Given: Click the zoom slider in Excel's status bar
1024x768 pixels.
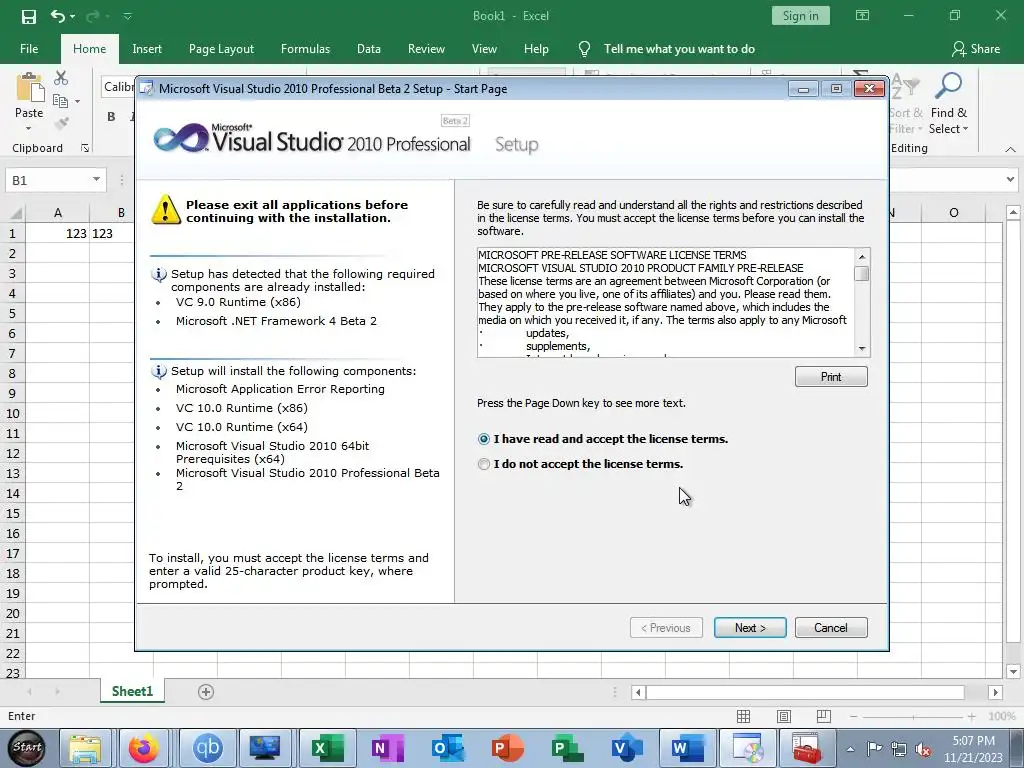Looking at the screenshot, I should click(913, 717).
